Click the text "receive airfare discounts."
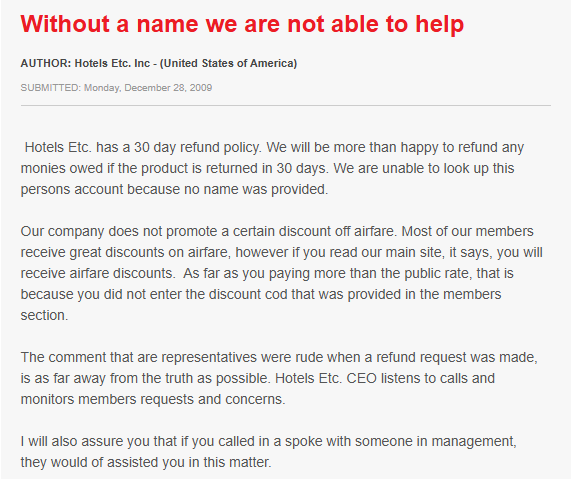 coord(98,274)
